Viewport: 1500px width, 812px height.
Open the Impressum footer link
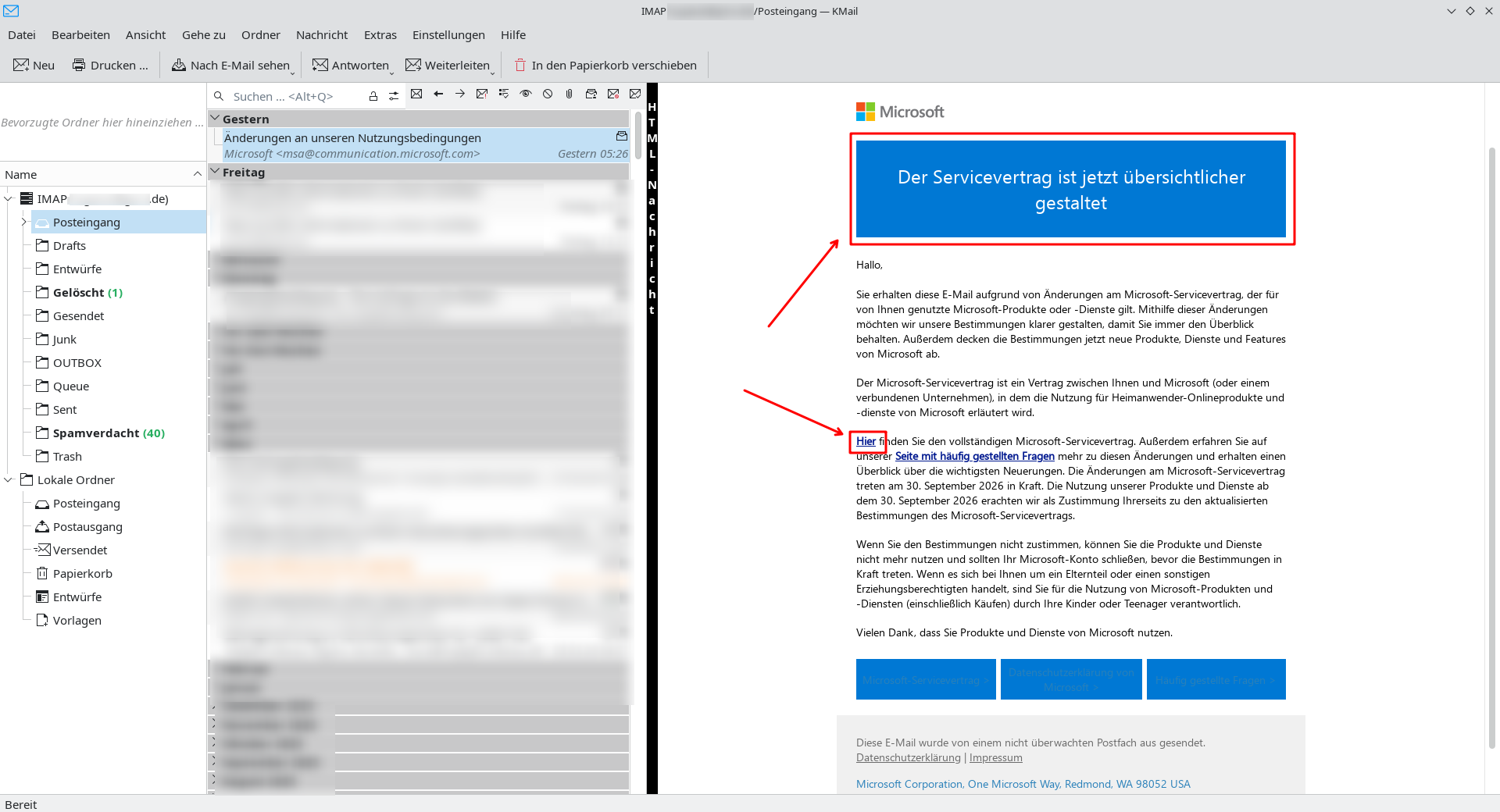click(995, 757)
